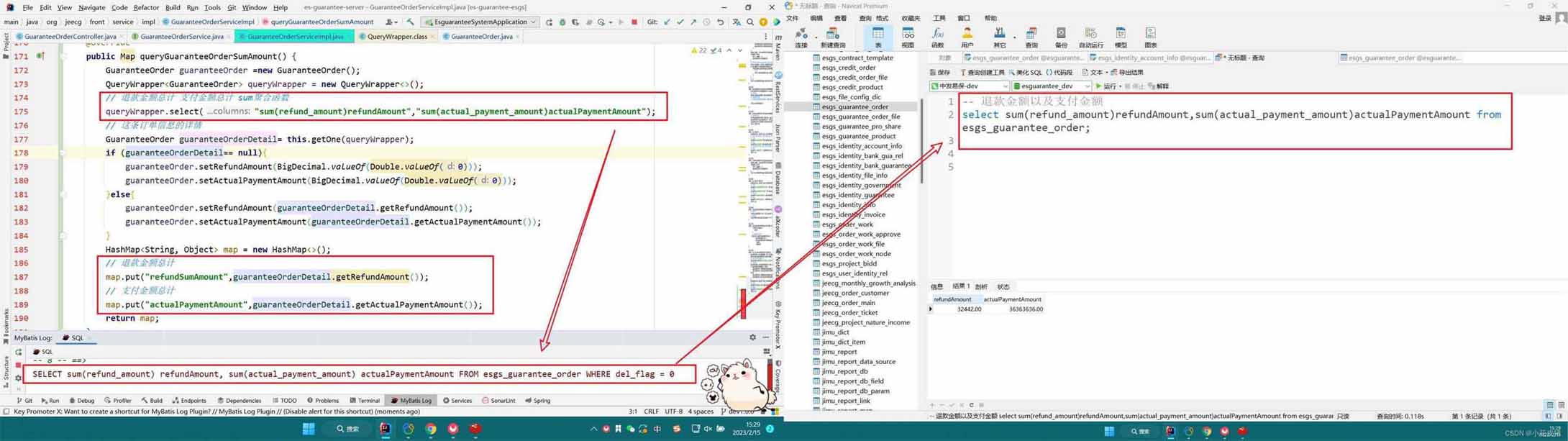The width and height of the screenshot is (1568, 441).
Task: Click the UTF-8 encoding indicator in status bar
Action: [x=673, y=412]
